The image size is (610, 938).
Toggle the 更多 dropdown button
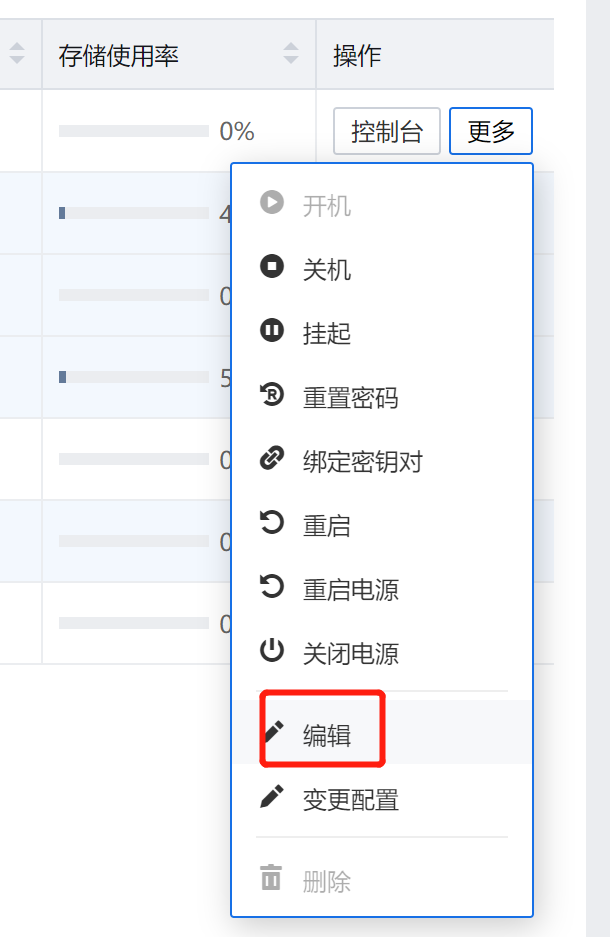491,131
